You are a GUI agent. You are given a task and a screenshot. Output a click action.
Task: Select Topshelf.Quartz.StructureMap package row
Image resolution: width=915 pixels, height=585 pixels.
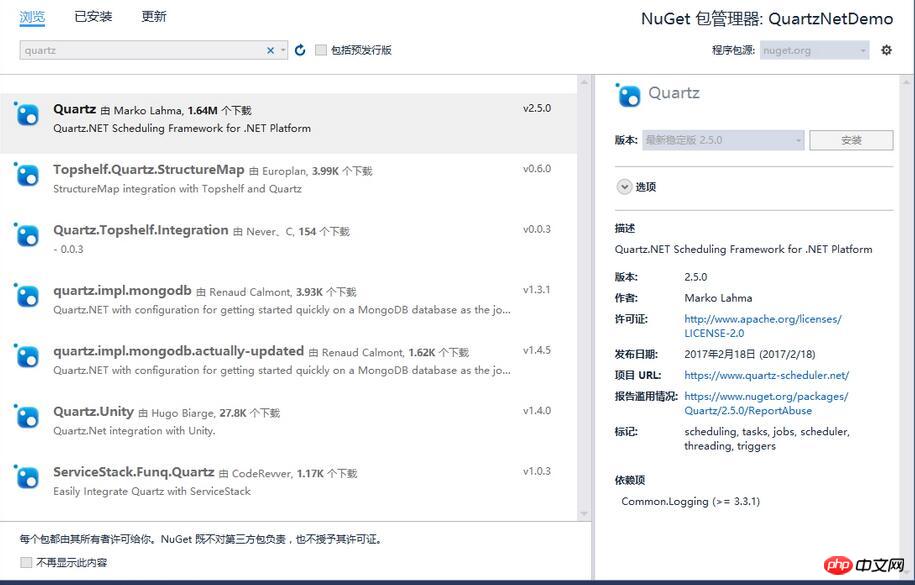pyautogui.click(x=288, y=184)
